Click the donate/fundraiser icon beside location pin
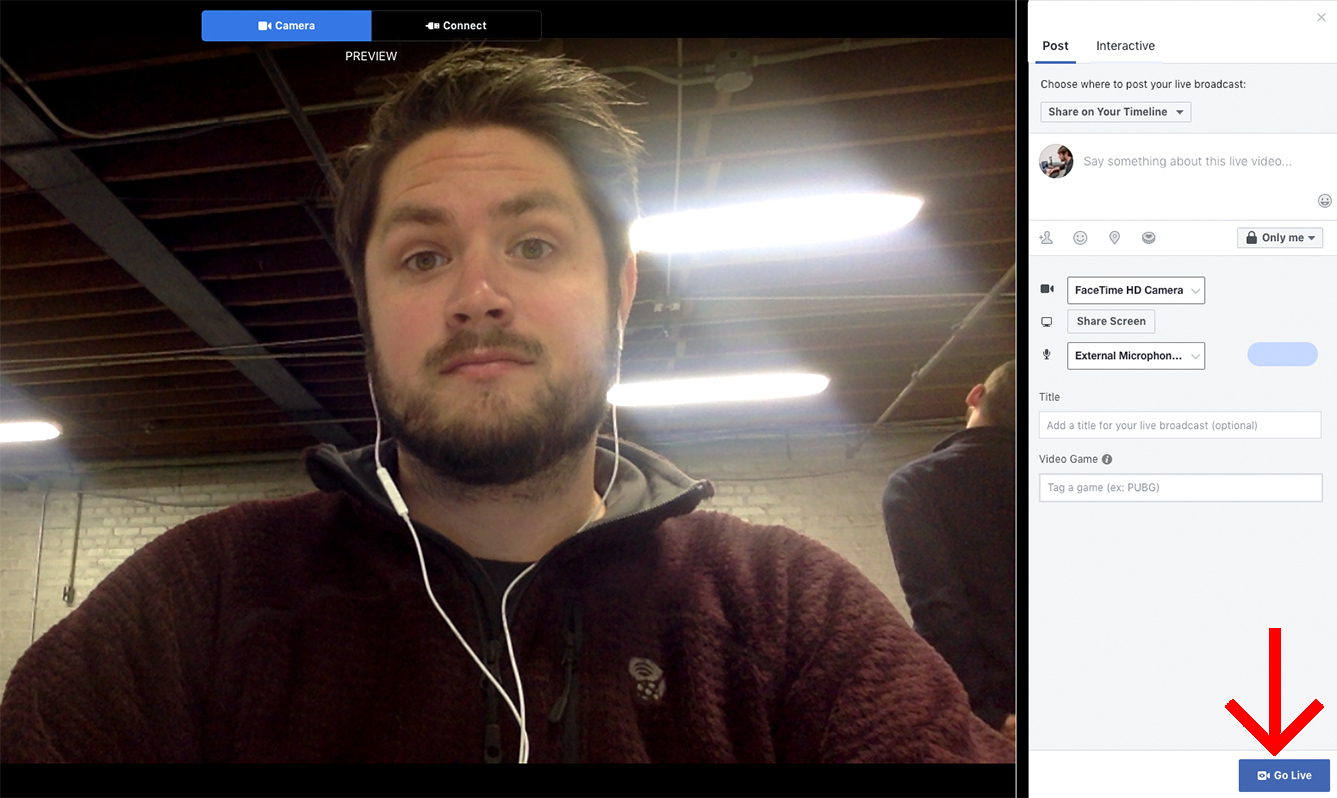 coord(1148,238)
